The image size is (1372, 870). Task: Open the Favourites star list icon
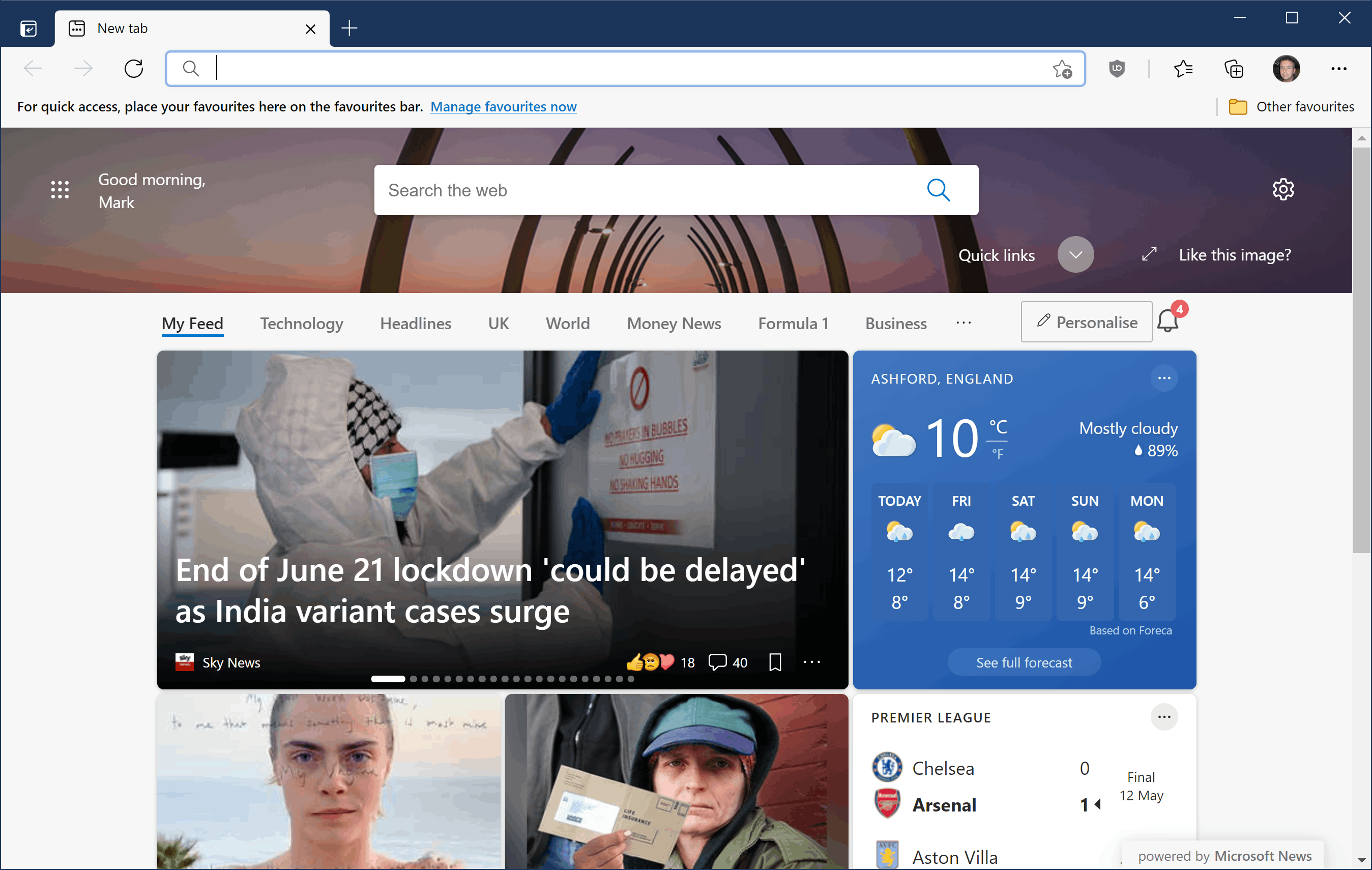(1183, 69)
